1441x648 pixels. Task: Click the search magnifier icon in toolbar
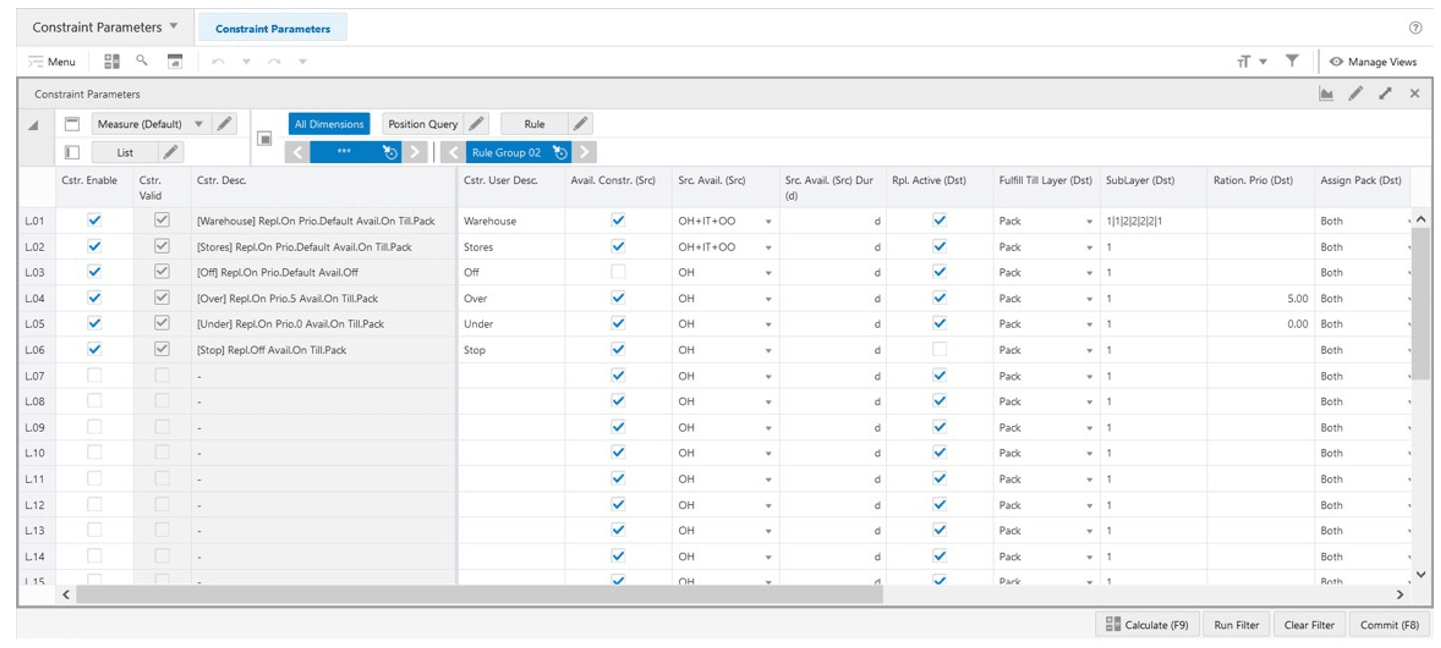tap(142, 61)
